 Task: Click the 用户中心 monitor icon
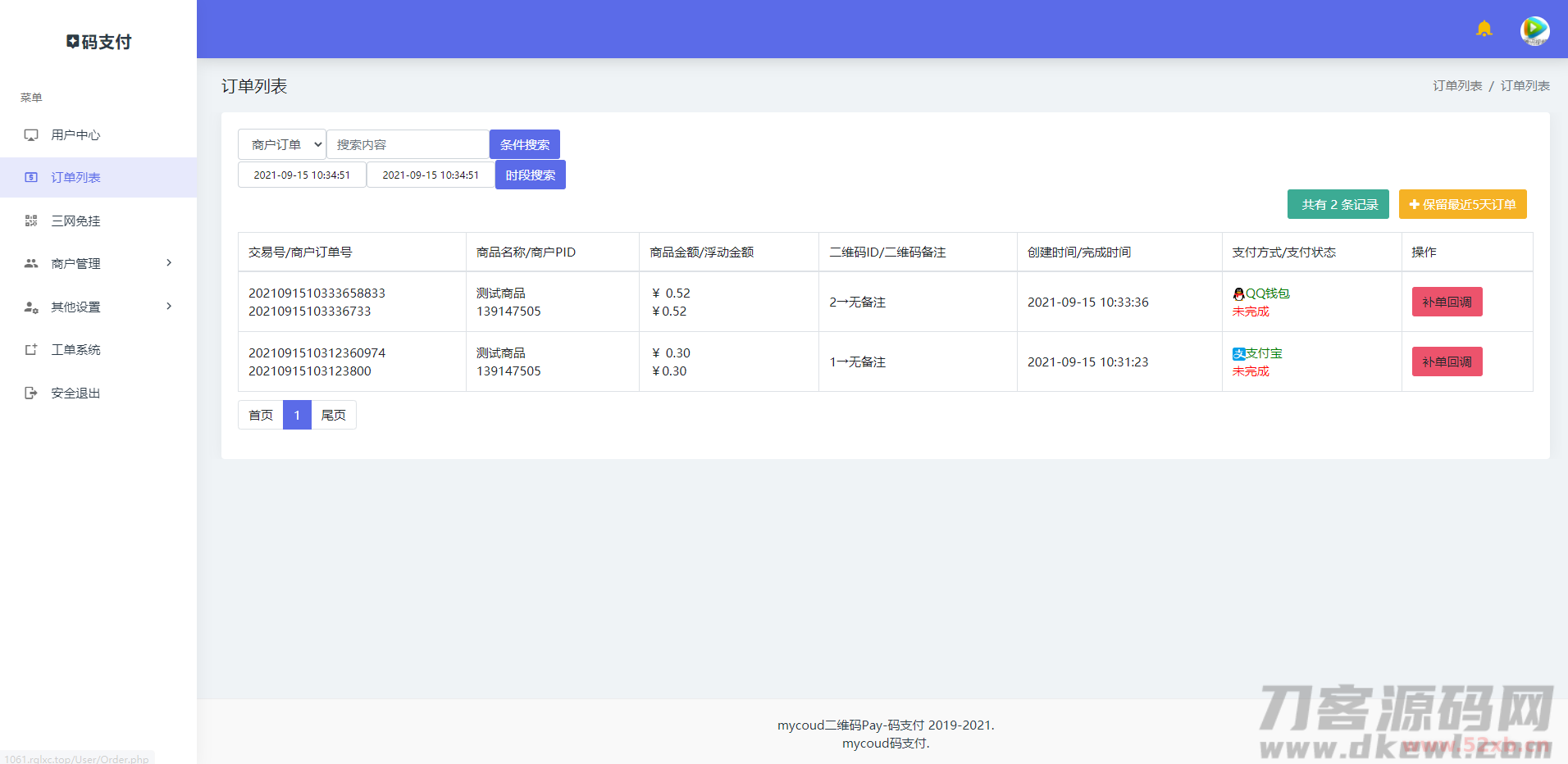pos(31,135)
